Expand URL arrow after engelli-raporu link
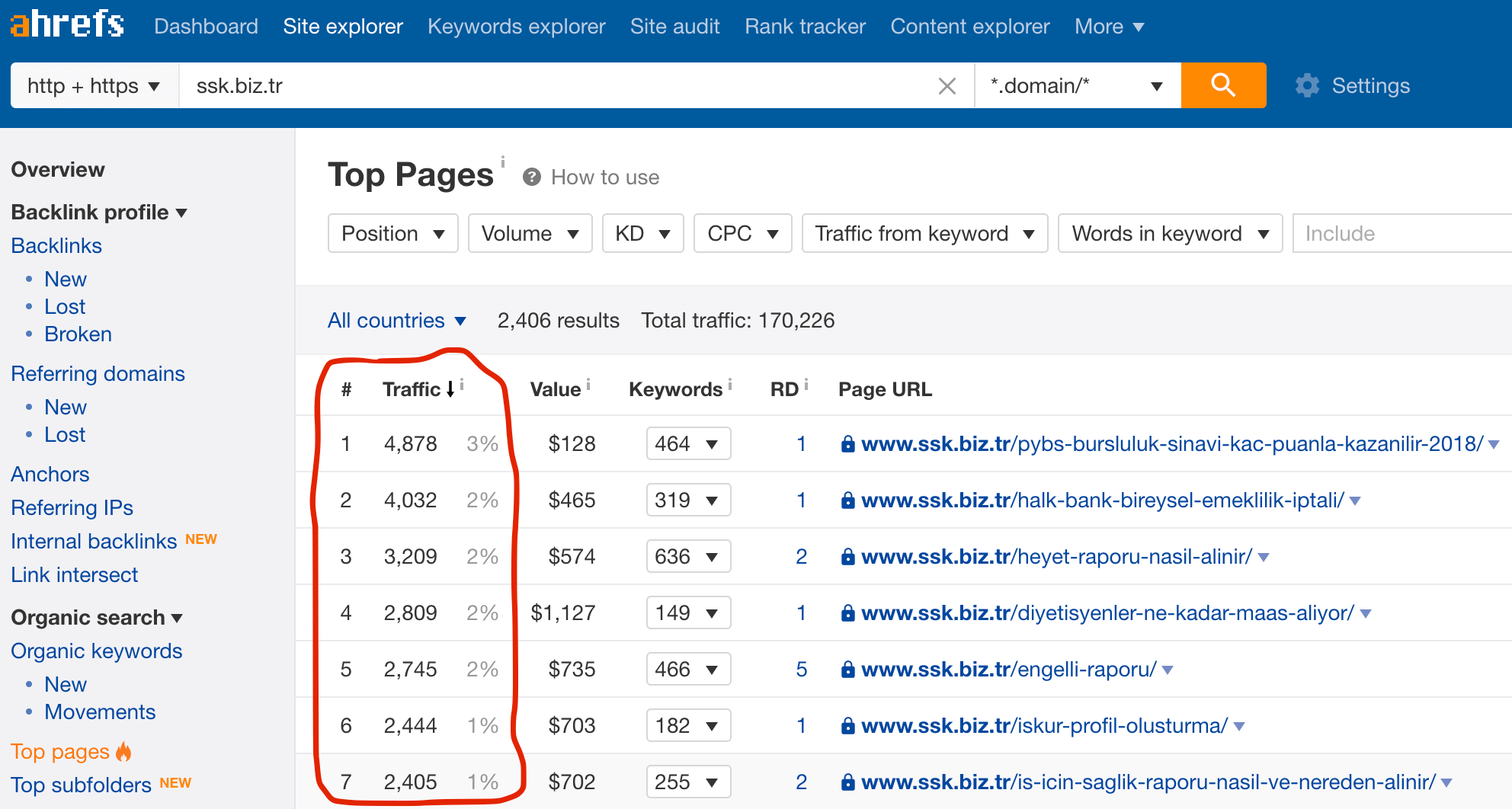Image resolution: width=1512 pixels, height=809 pixels. (1168, 670)
